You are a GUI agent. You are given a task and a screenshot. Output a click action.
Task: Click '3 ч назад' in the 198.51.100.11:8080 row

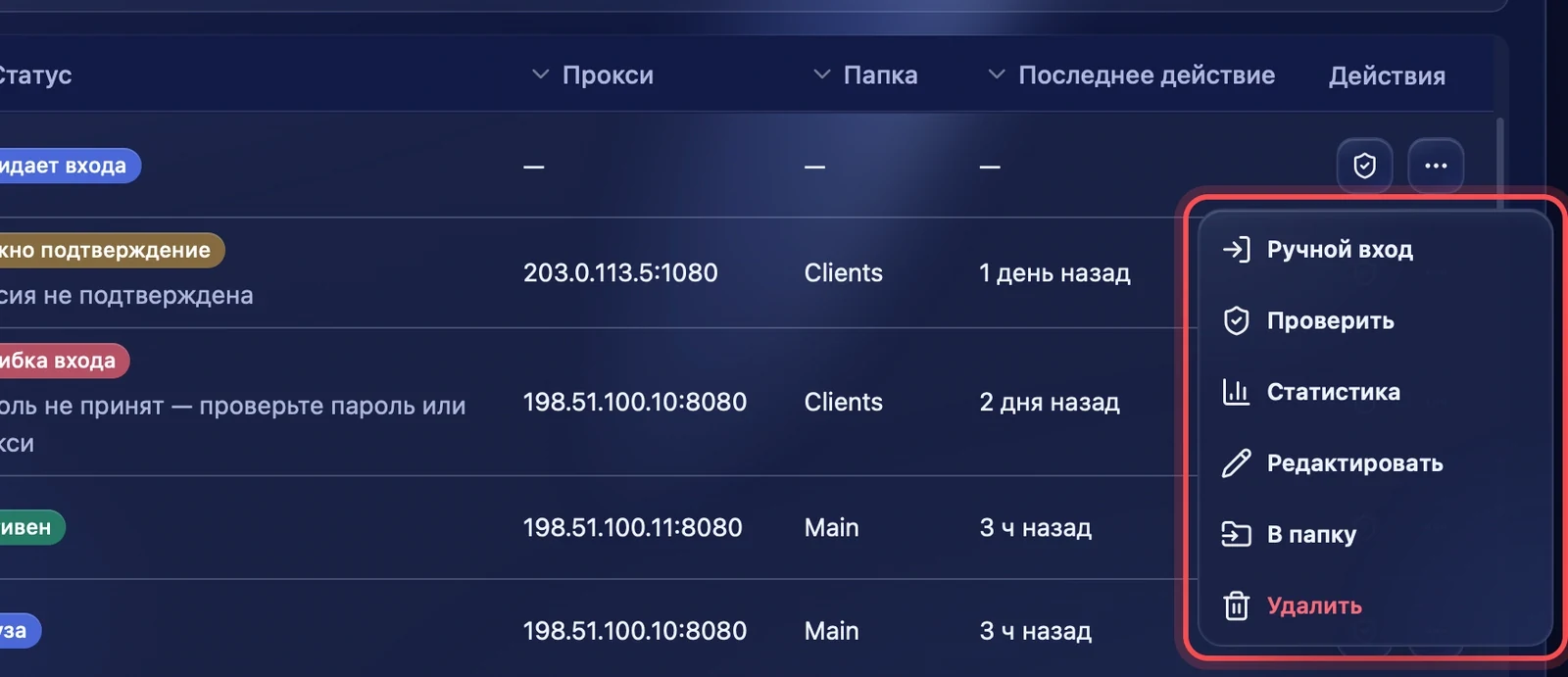pyautogui.click(x=1036, y=527)
